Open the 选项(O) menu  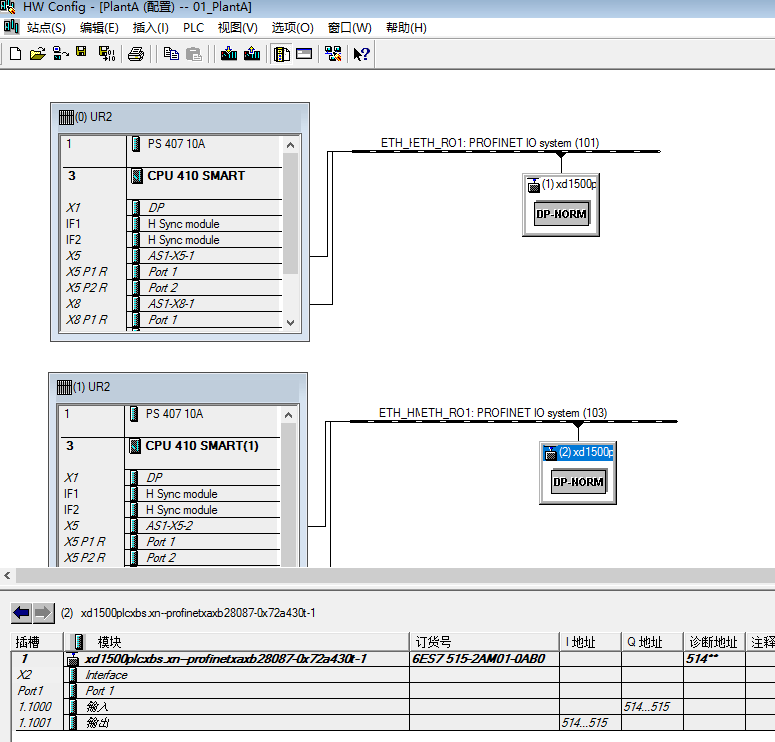292,28
